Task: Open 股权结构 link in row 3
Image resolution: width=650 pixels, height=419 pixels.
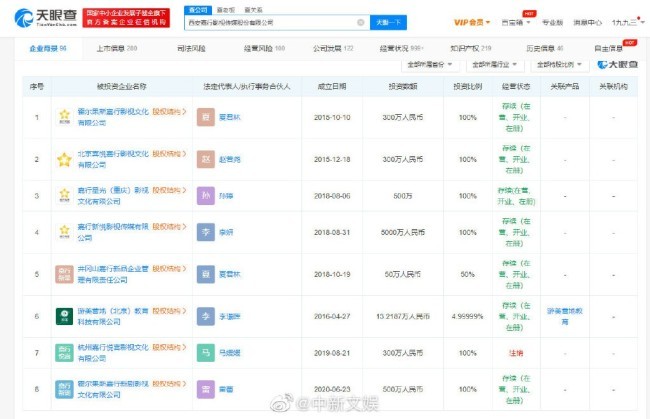Action: pos(170,190)
